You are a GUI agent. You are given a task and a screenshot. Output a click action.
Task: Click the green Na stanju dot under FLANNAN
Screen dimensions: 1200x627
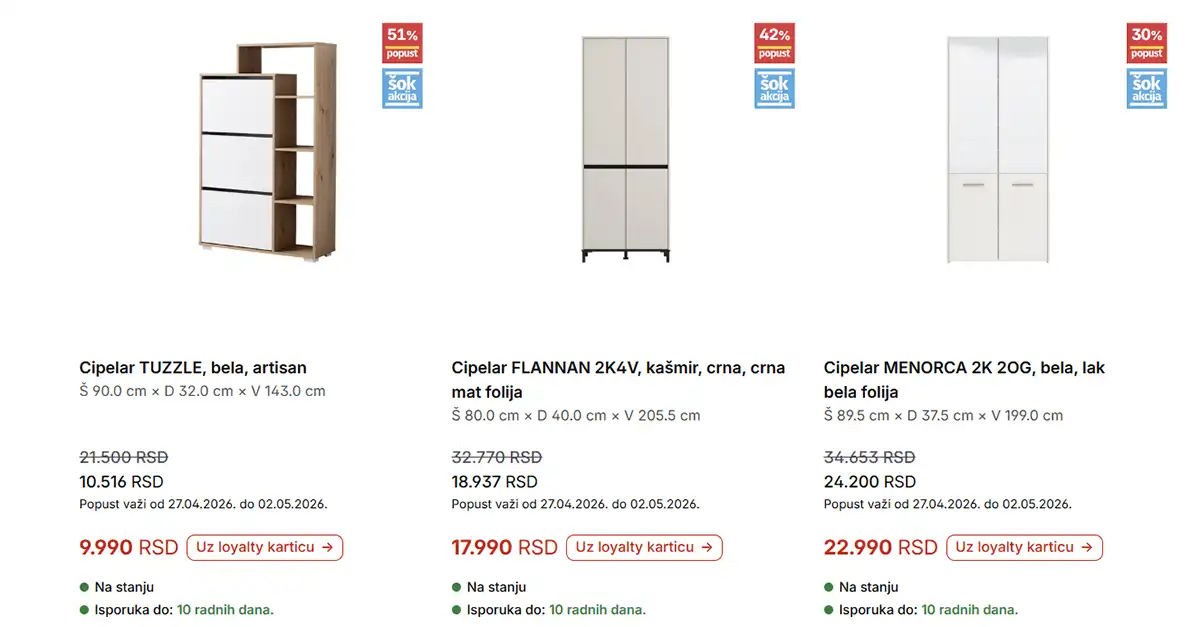(x=455, y=587)
